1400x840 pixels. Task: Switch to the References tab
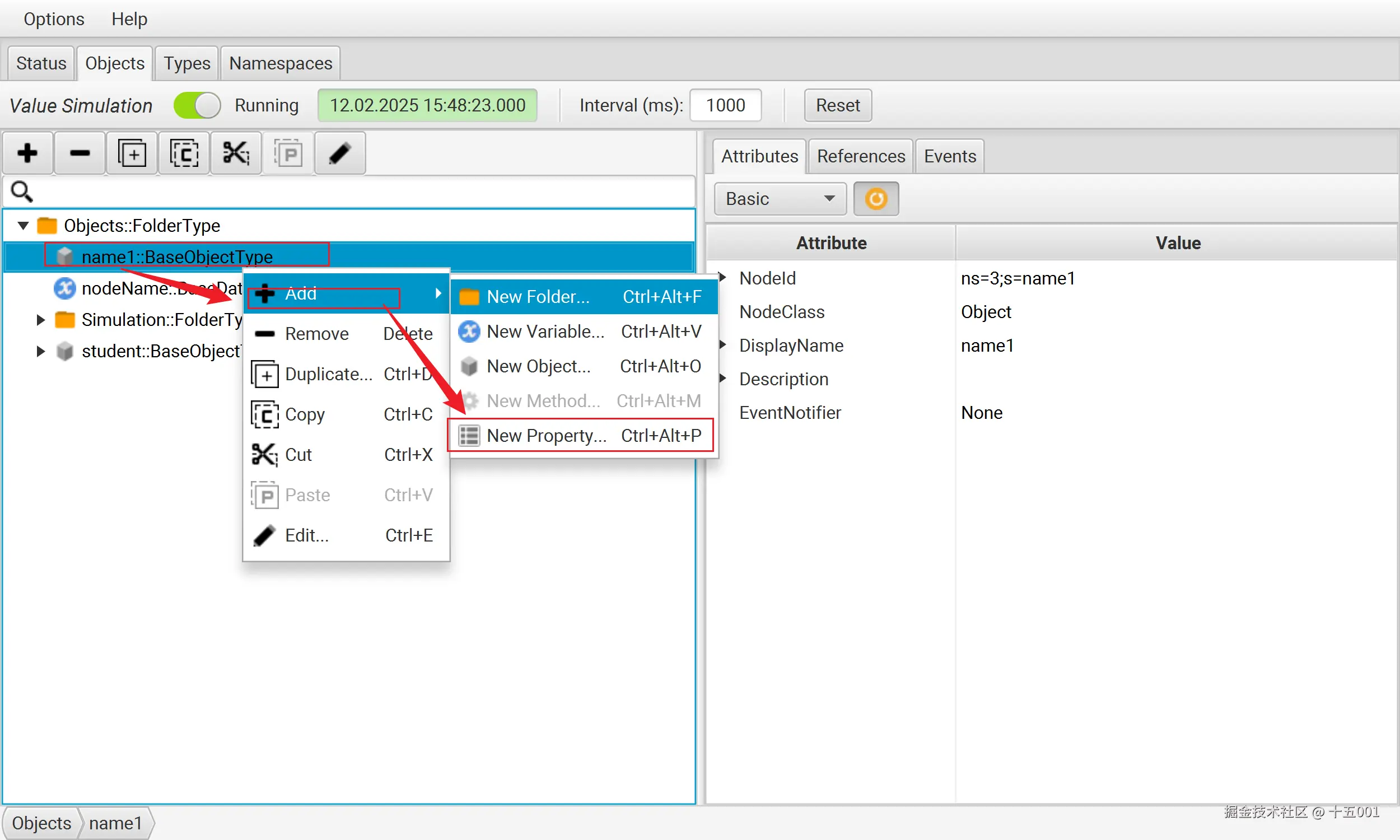pyautogui.click(x=860, y=156)
